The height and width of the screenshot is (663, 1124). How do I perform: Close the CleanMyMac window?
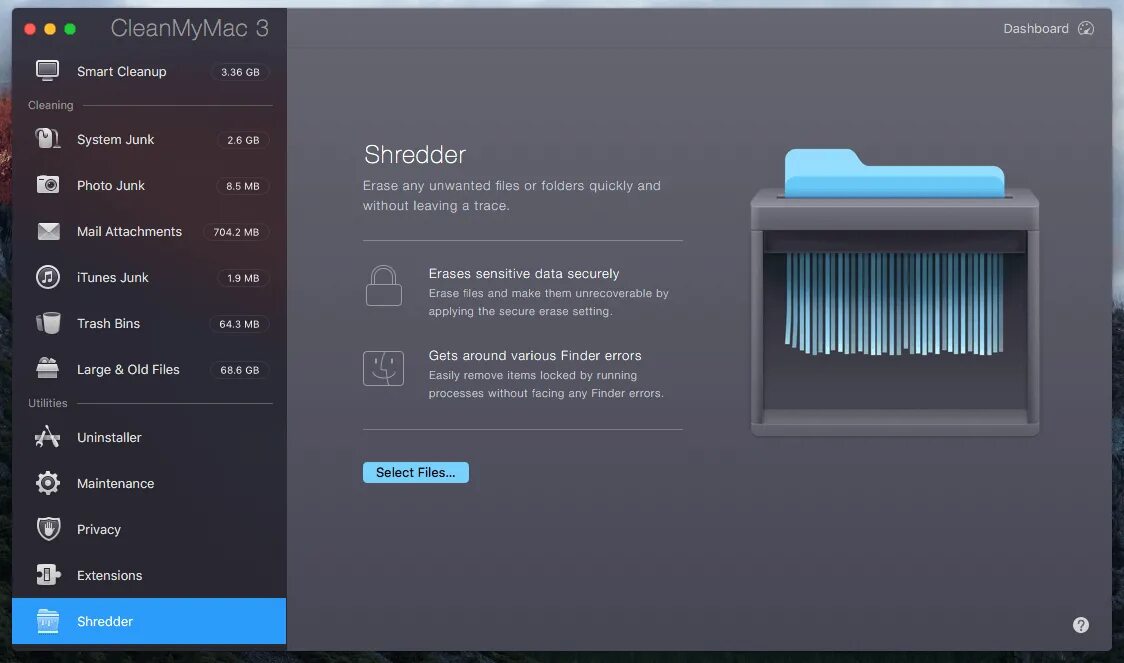[x=30, y=29]
